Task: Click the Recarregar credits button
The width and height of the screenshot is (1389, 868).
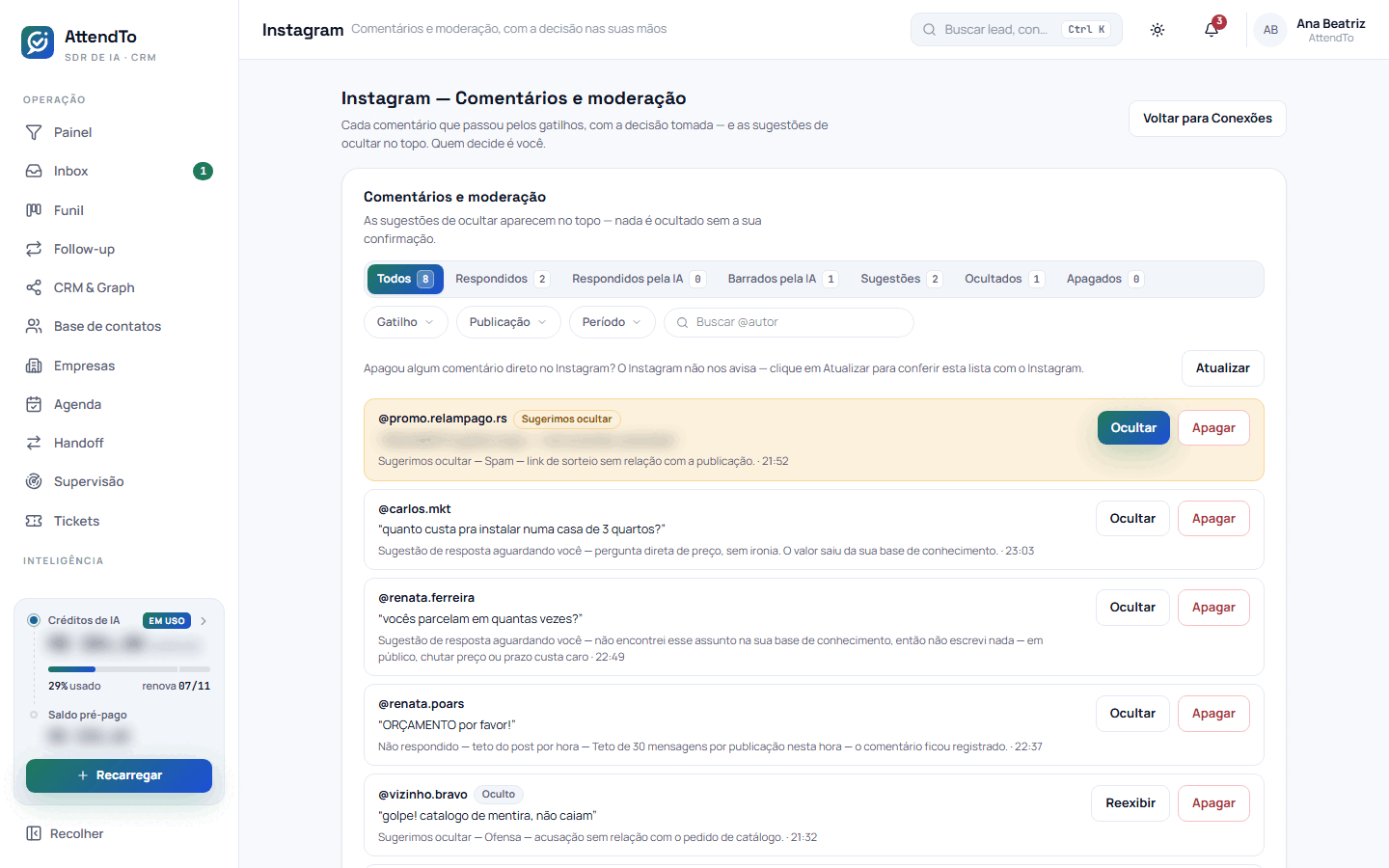Action: pyautogui.click(x=119, y=775)
